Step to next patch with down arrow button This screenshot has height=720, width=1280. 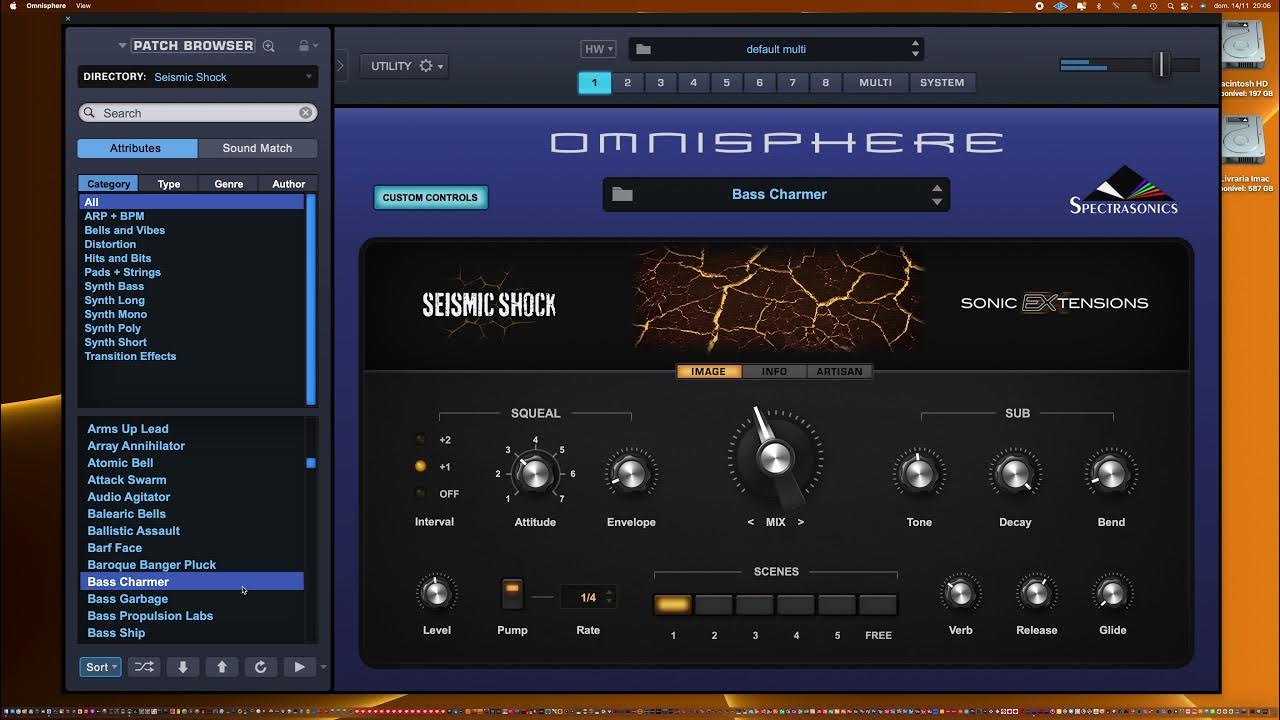(x=183, y=667)
